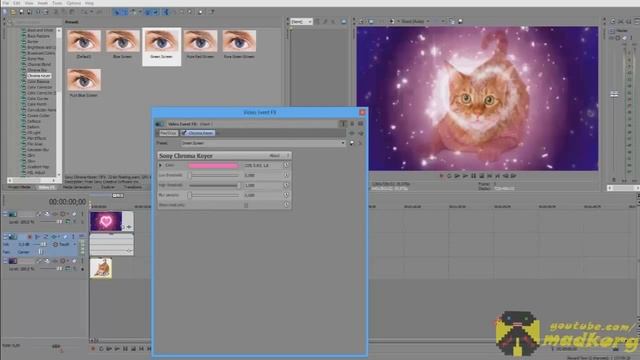The height and width of the screenshot is (360, 640).
Task: Select the cat image clip on the timeline
Action: 101,268
